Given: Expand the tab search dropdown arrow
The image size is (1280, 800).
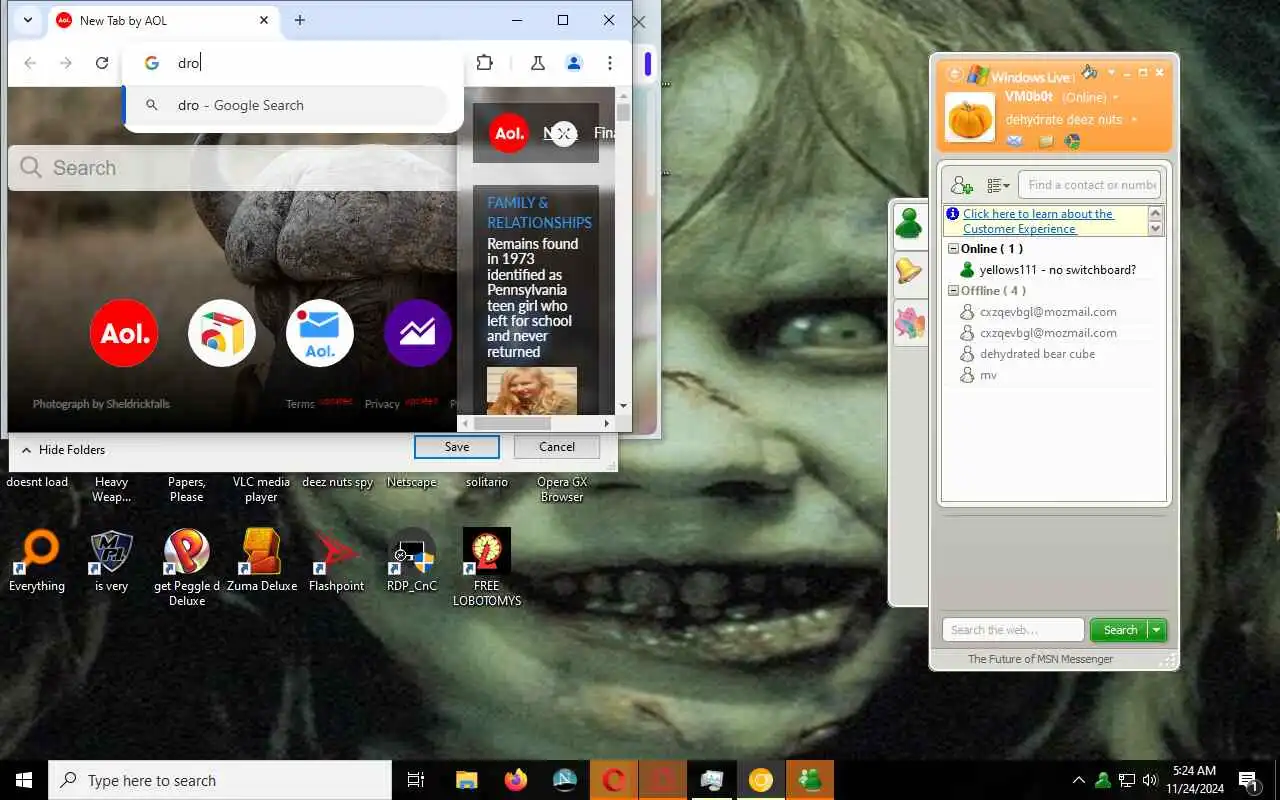Looking at the screenshot, I should [x=28, y=20].
